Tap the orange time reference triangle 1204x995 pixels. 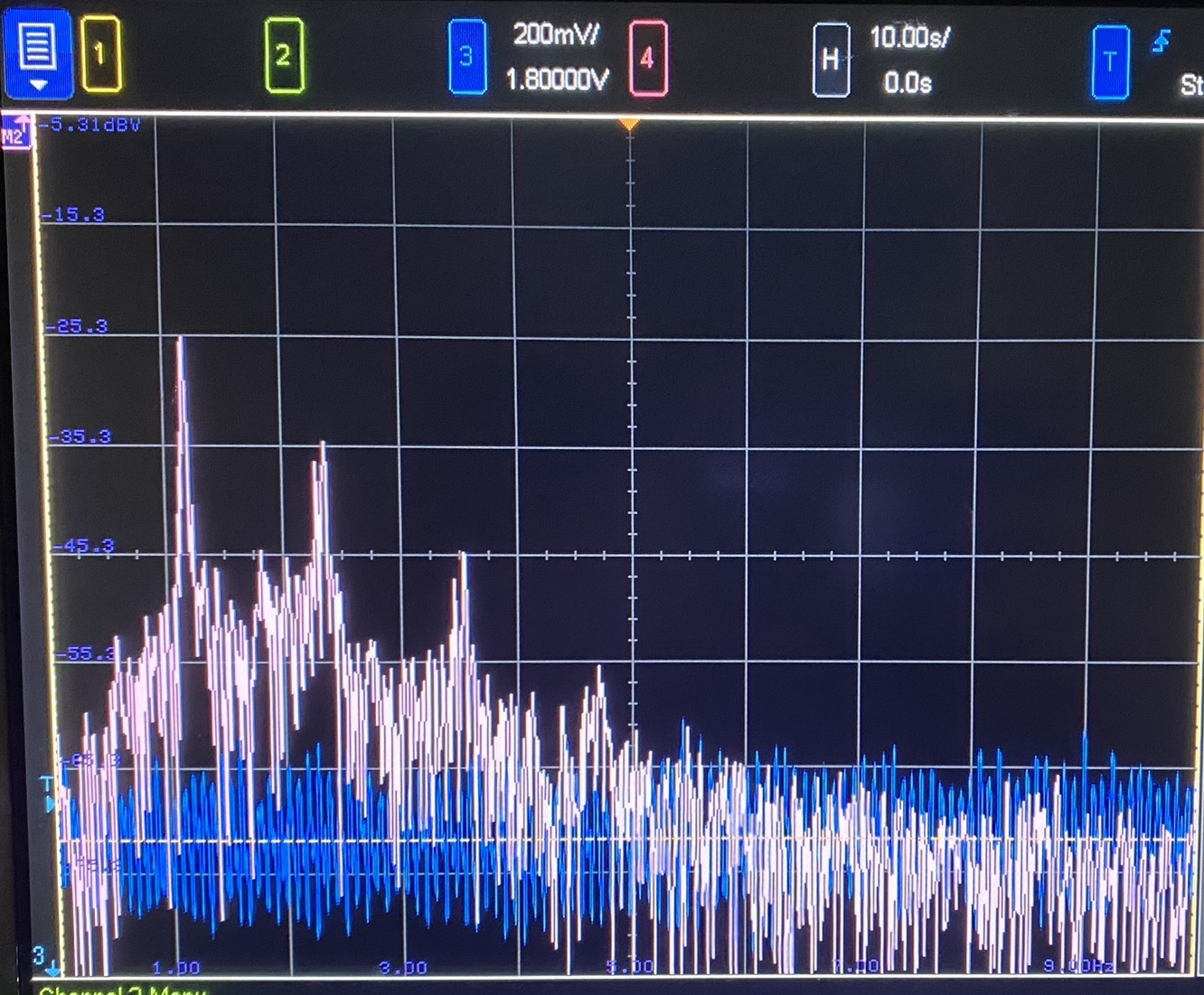pyautogui.click(x=629, y=125)
